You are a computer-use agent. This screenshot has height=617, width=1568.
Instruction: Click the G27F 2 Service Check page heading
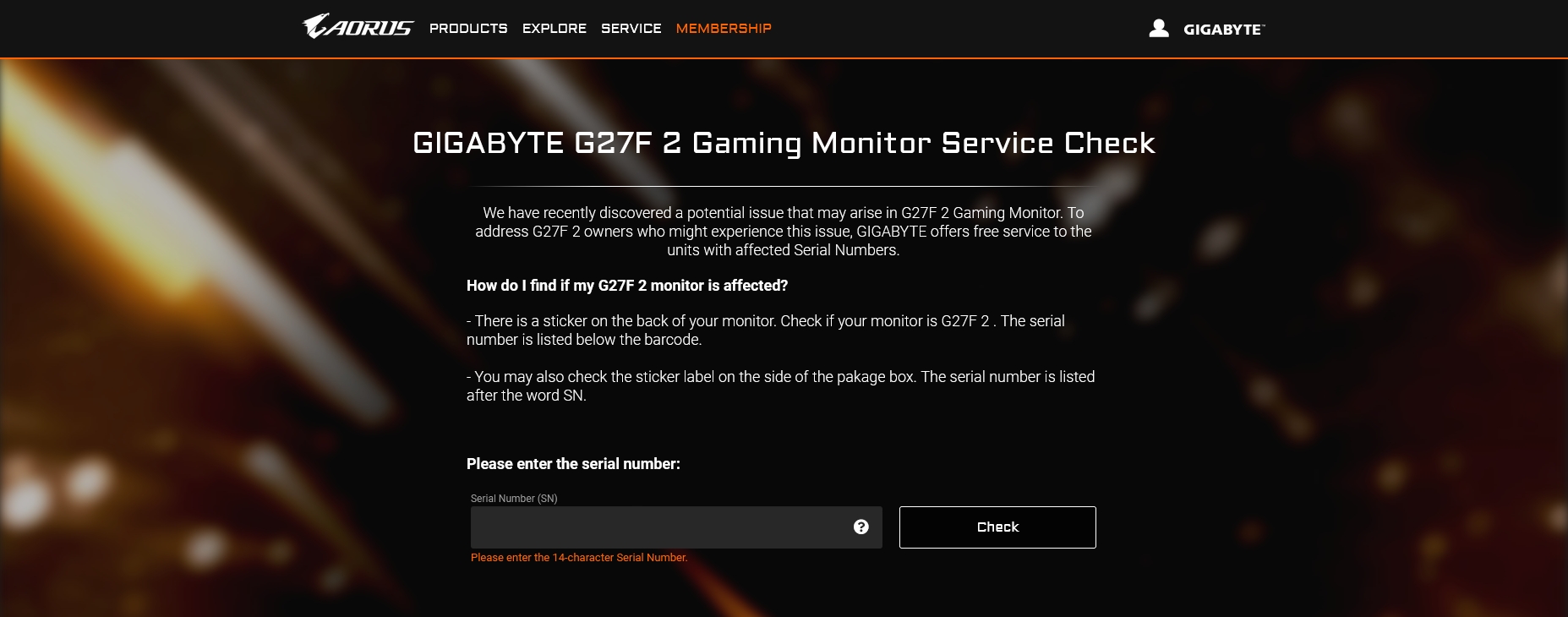pyautogui.click(x=784, y=143)
